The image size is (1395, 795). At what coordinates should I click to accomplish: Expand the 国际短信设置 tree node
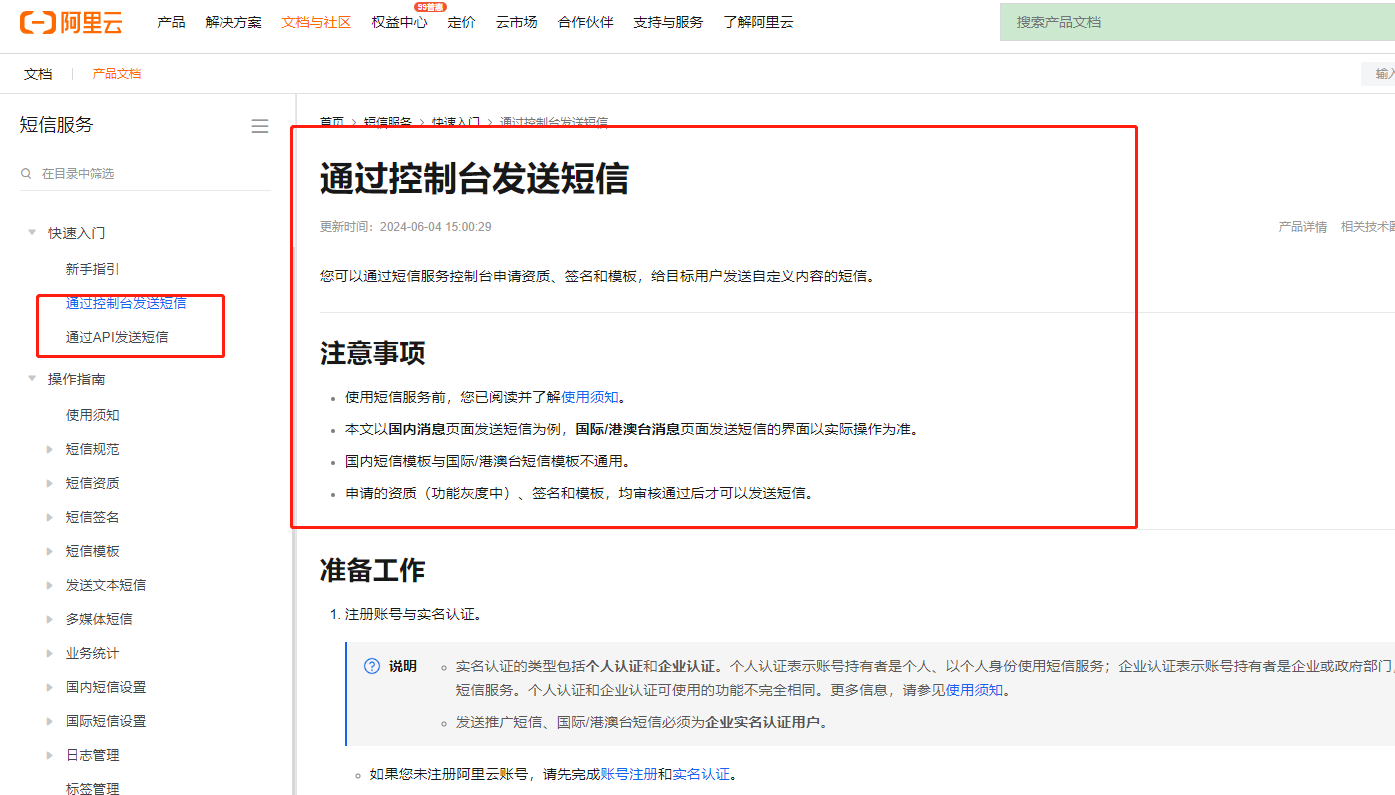50,721
